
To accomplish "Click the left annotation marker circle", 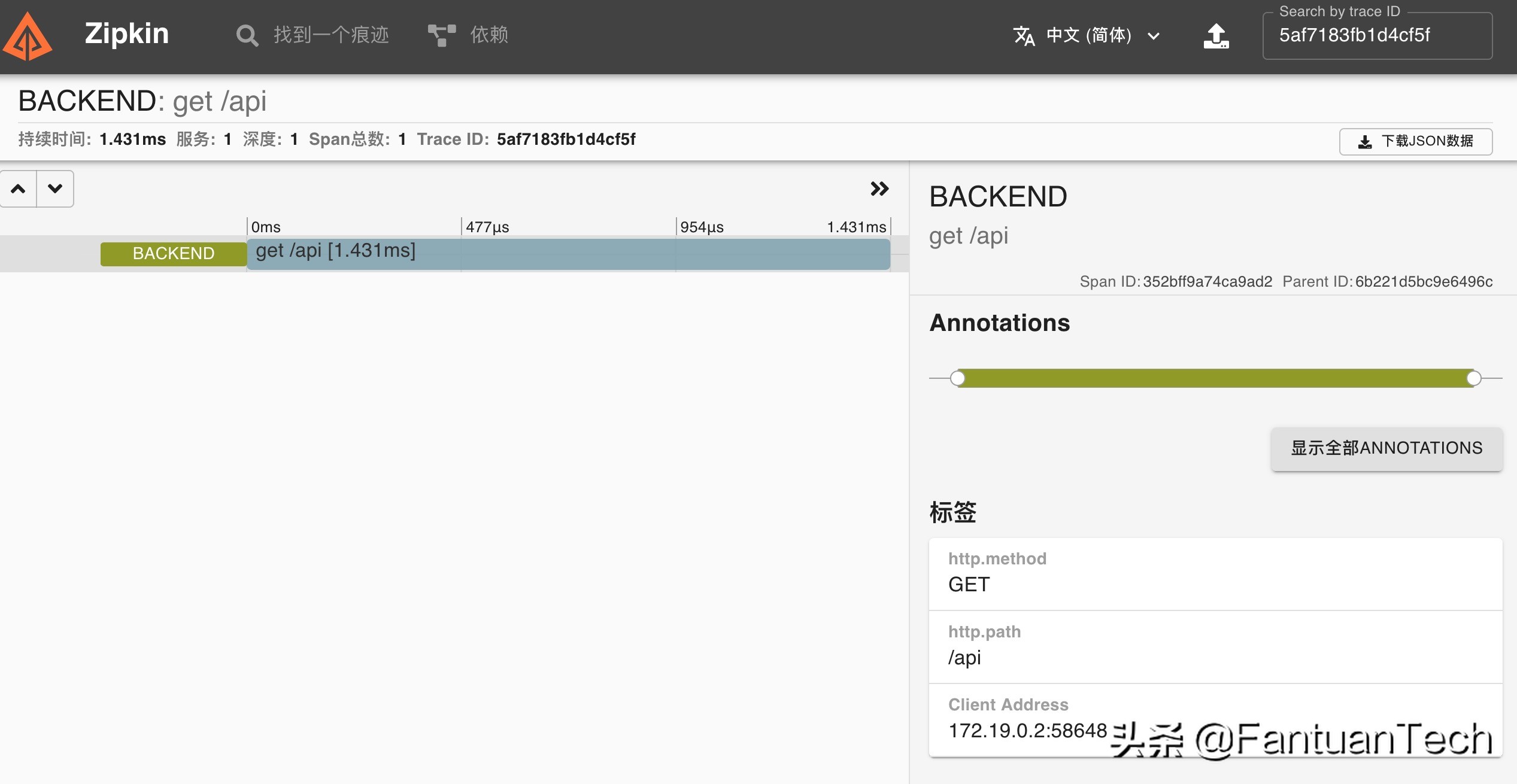I will click(958, 378).
